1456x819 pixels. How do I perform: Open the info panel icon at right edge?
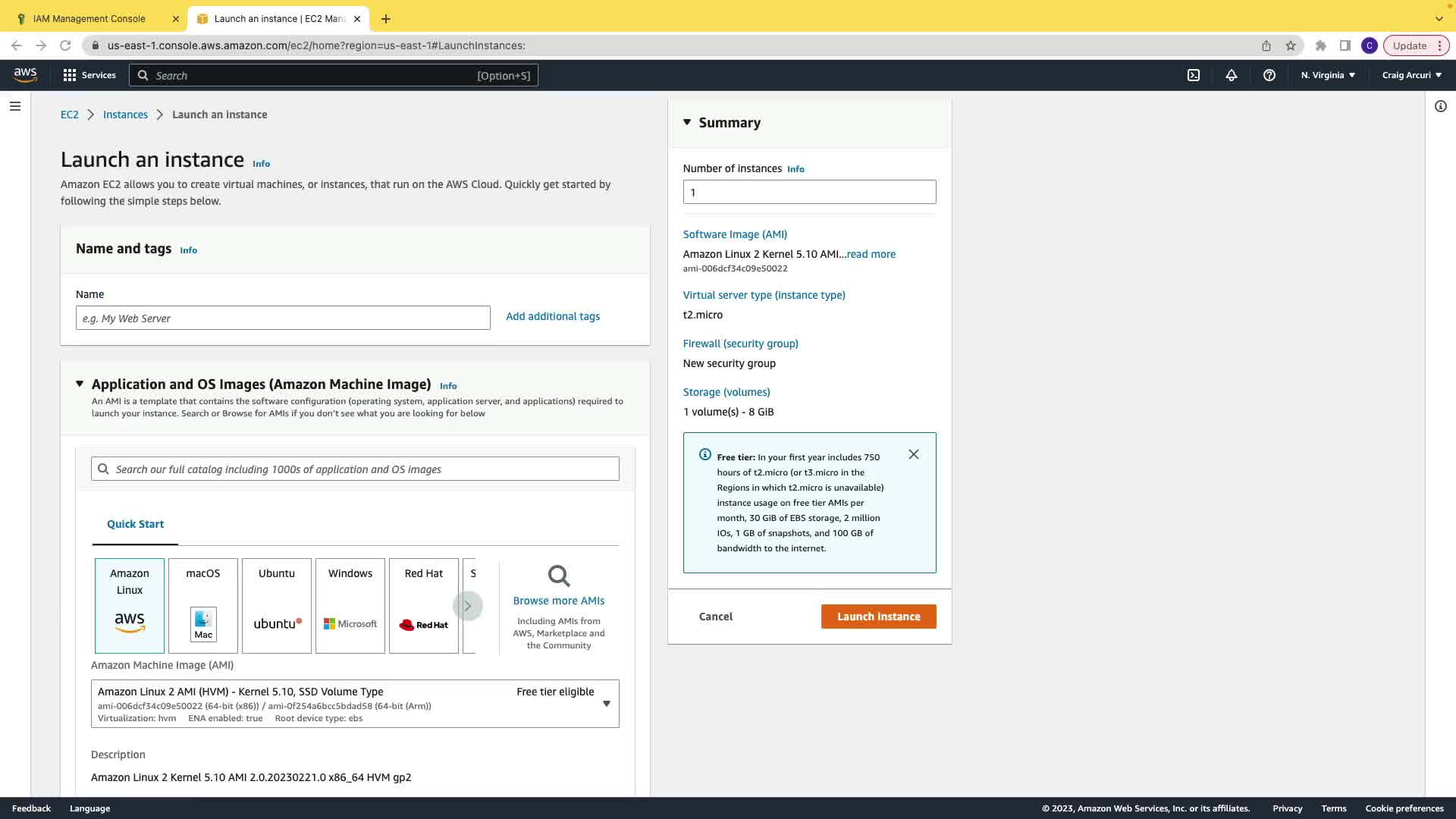point(1441,106)
